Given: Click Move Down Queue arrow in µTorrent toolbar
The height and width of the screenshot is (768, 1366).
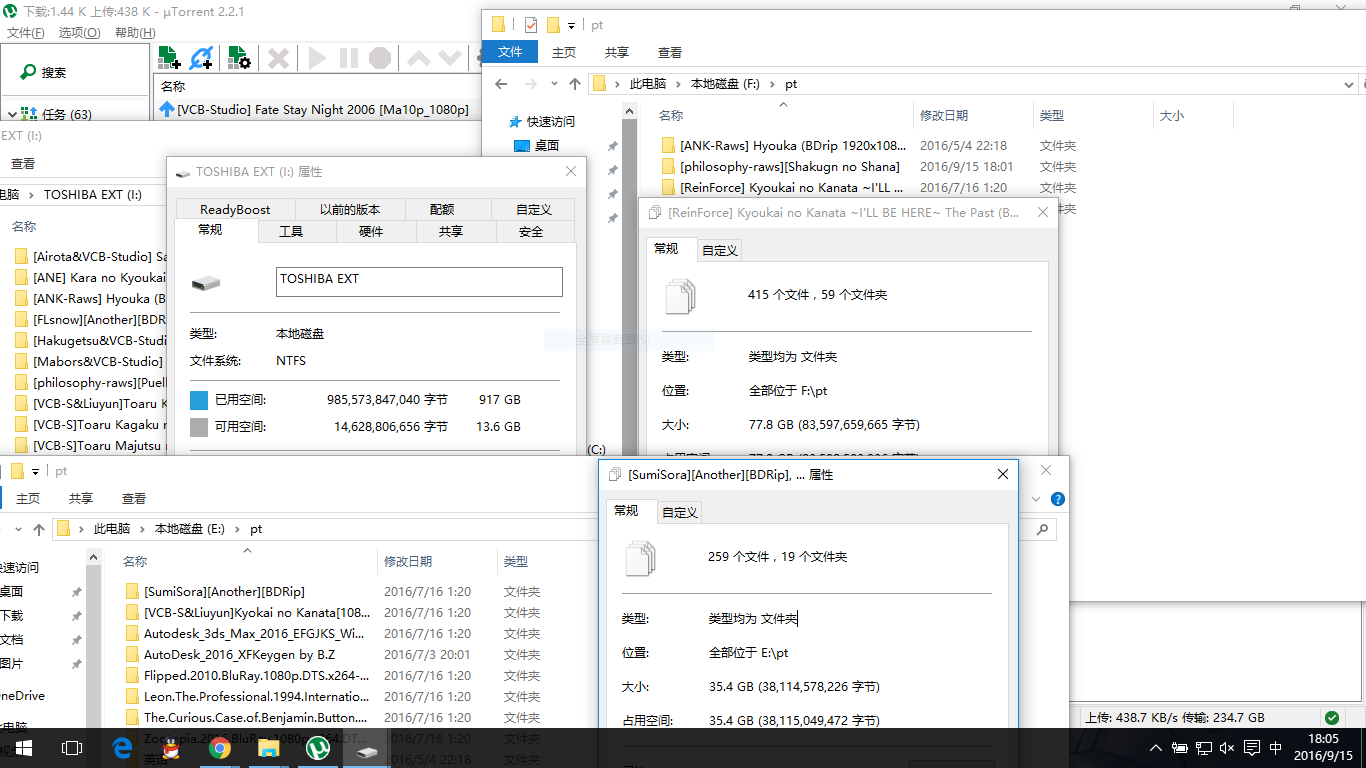Looking at the screenshot, I should tap(450, 58).
